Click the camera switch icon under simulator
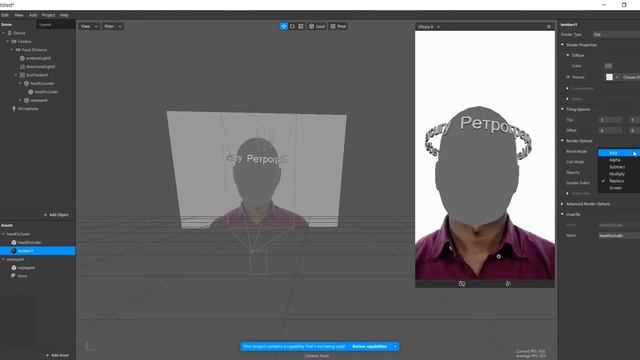Viewport: 640px width, 360px height. [x=462, y=284]
